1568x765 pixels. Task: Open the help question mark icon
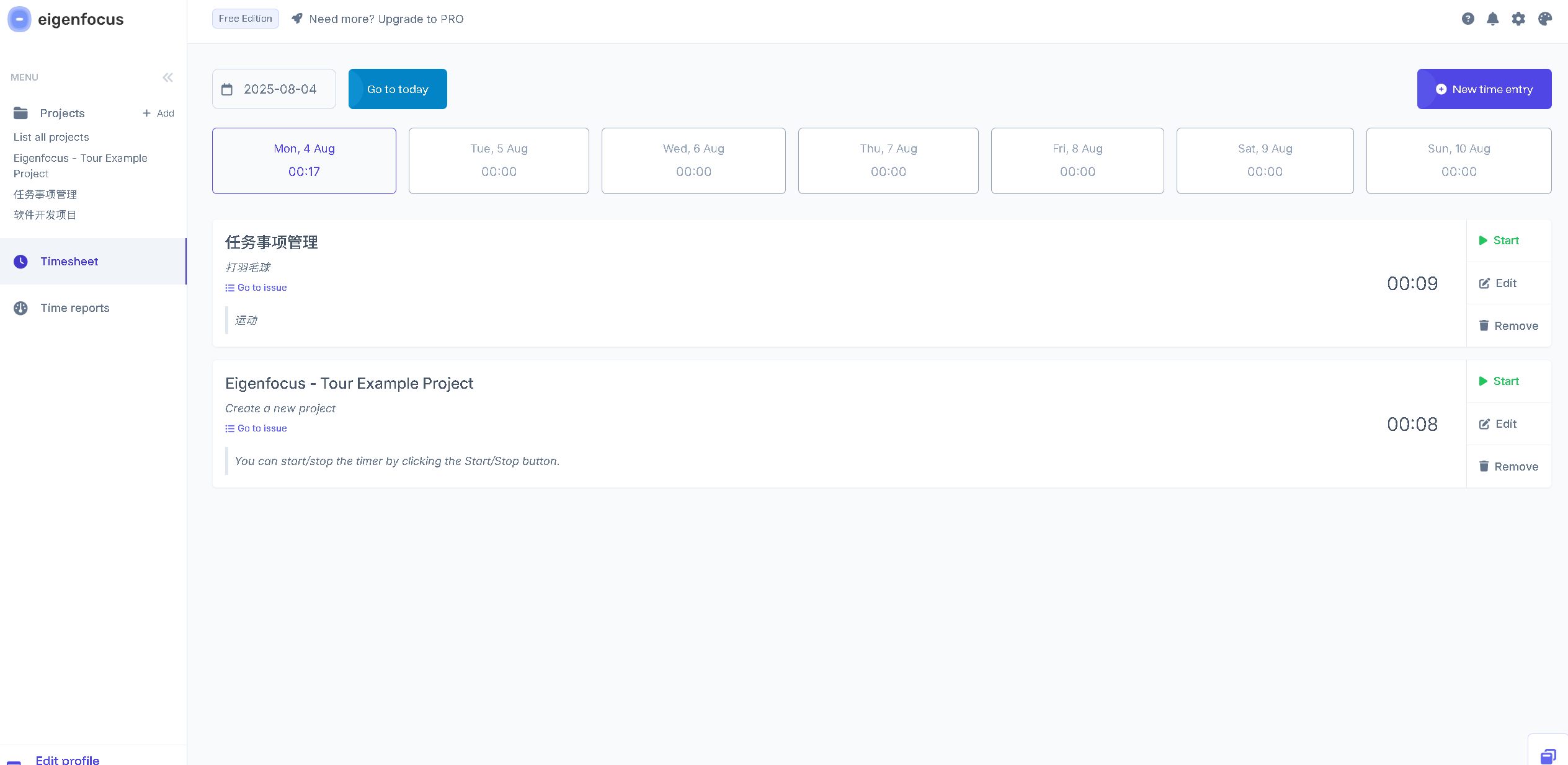click(x=1468, y=19)
